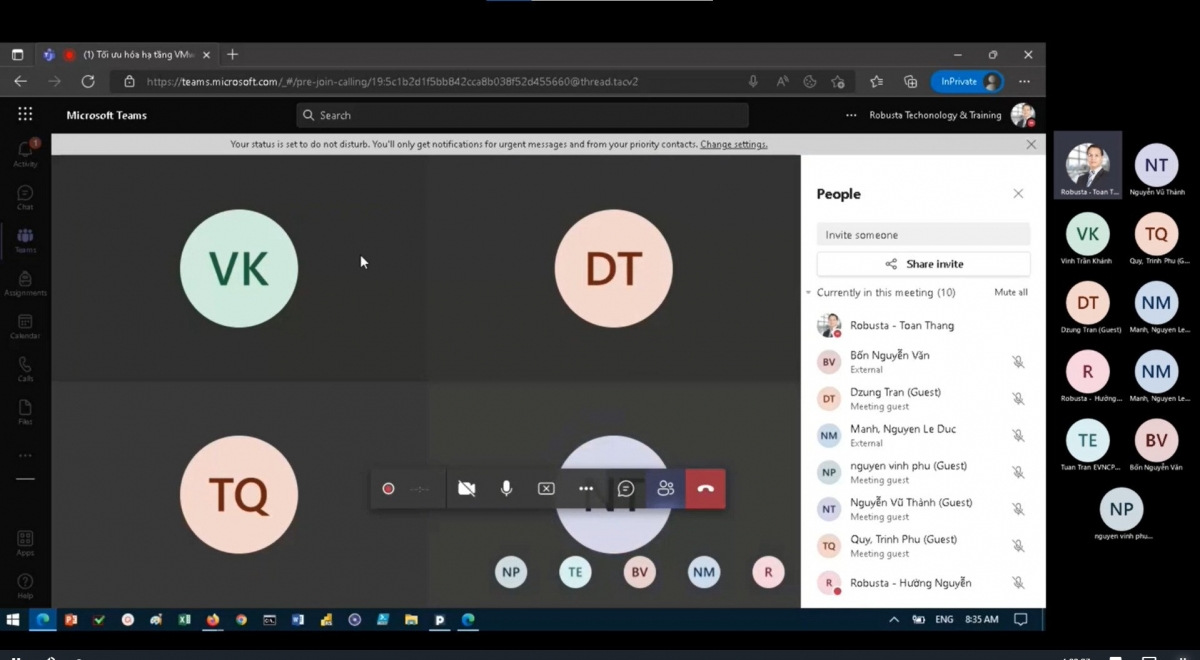1200x660 pixels.
Task: Mute icon next to nguyen vinh phu (Guest)
Action: coord(1018,472)
